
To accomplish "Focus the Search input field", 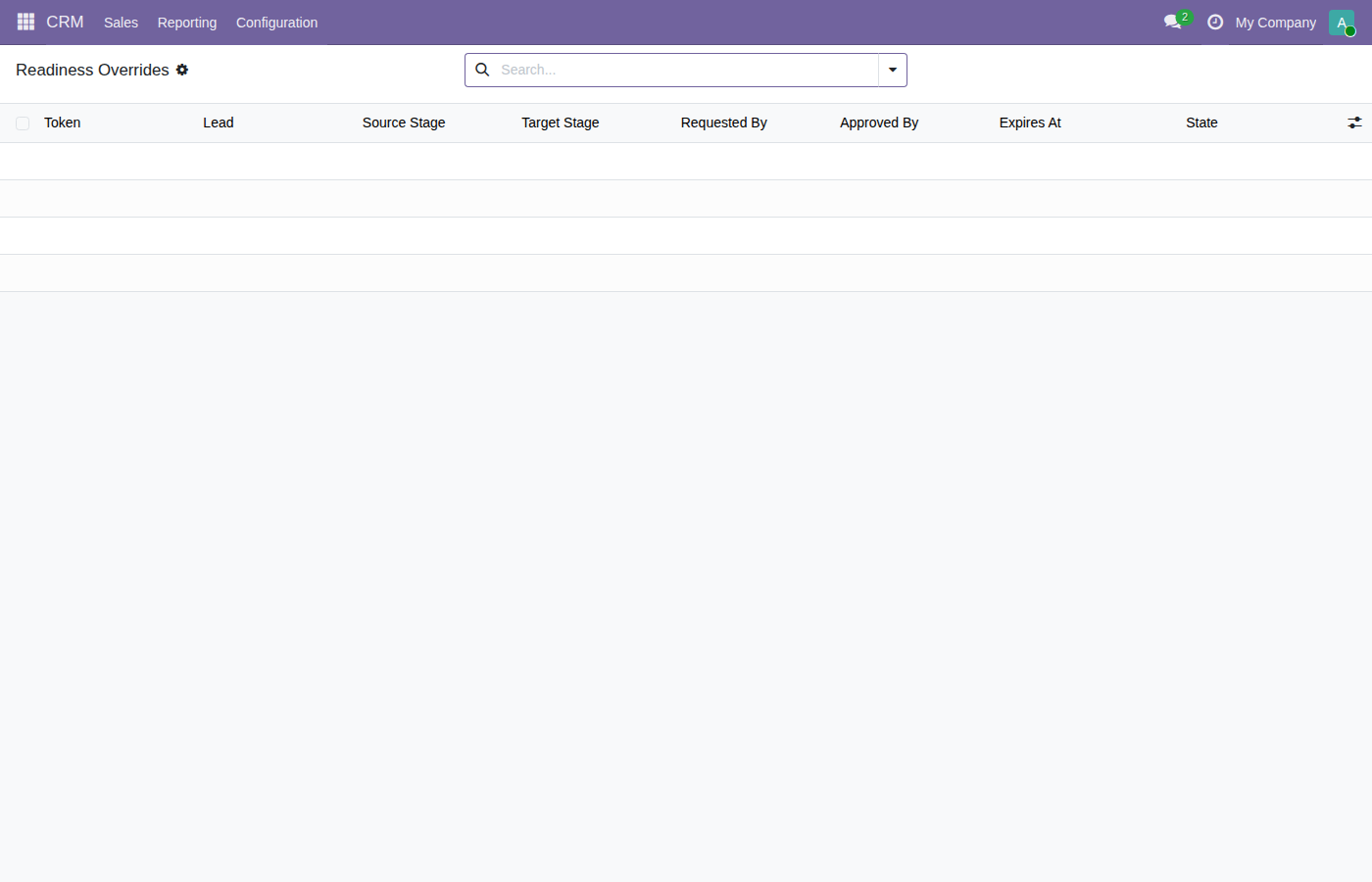I will pyautogui.click(x=686, y=70).
